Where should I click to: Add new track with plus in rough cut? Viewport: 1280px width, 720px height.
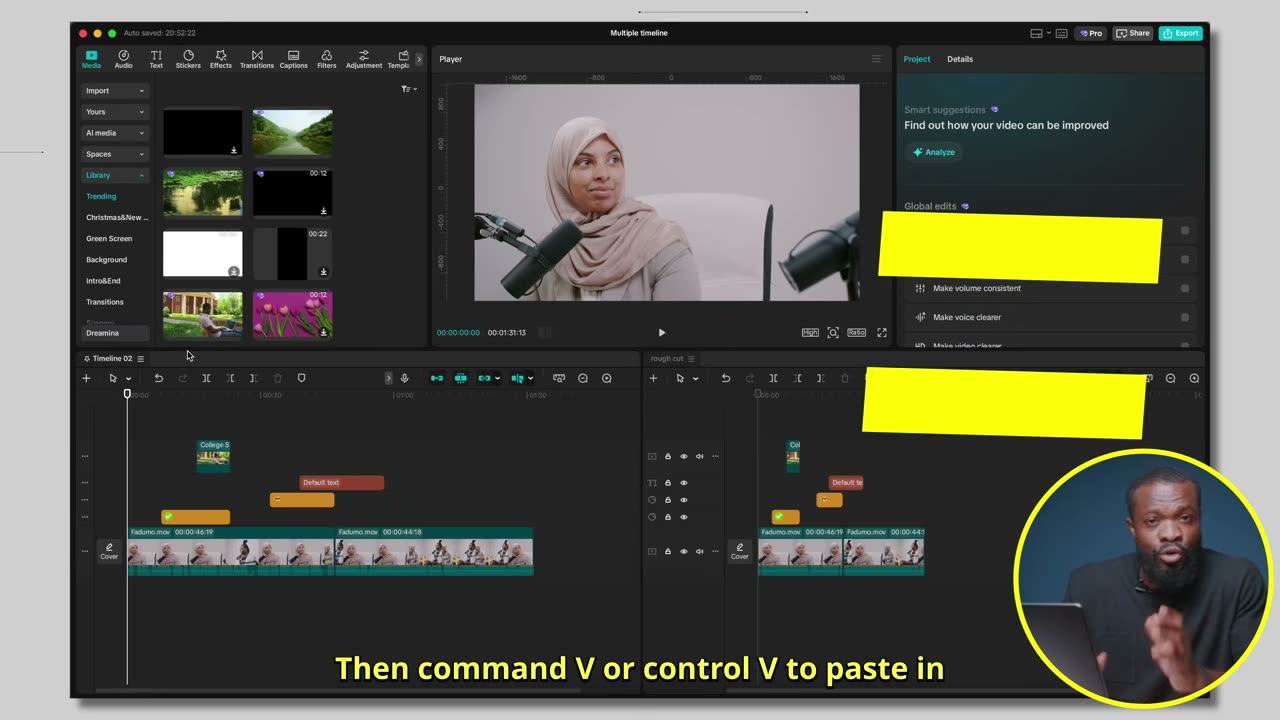tap(653, 378)
